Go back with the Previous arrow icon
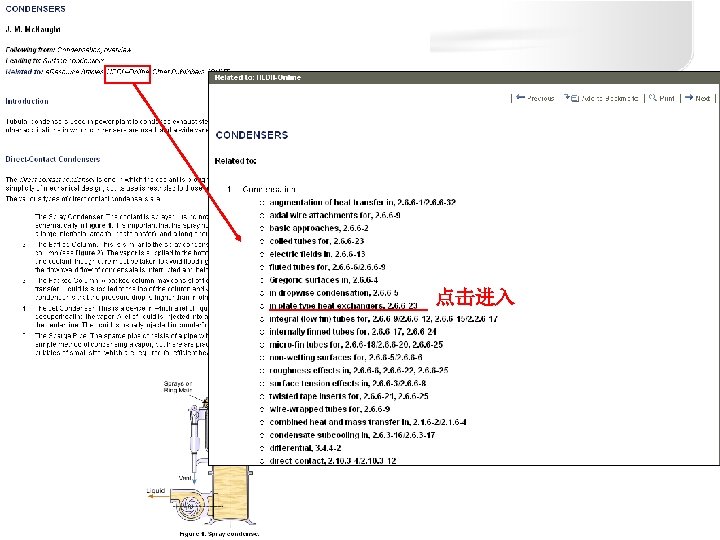Viewport: 720px width, 540px height. 520,97
